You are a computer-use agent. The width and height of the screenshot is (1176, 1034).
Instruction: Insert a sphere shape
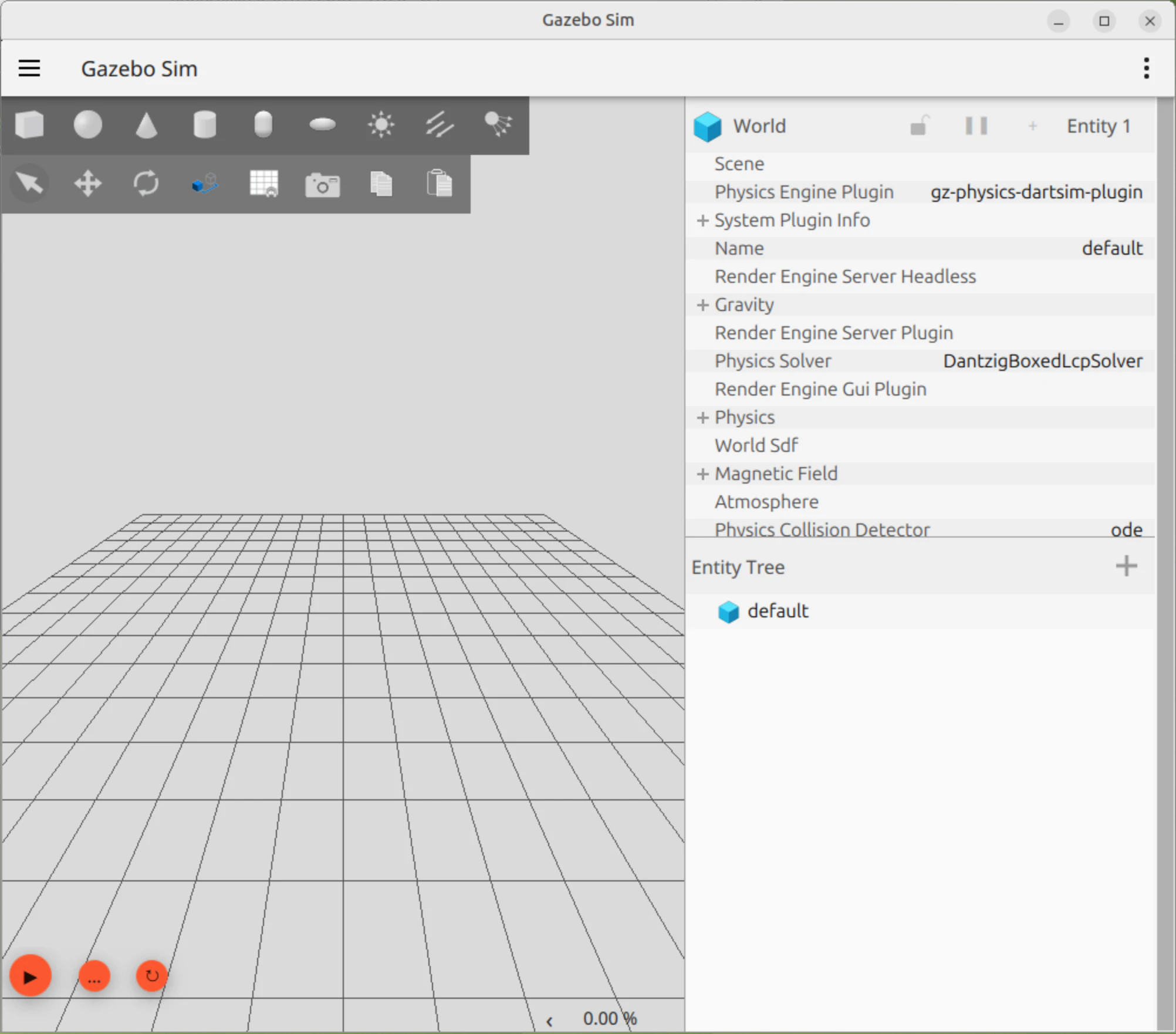[x=88, y=125]
